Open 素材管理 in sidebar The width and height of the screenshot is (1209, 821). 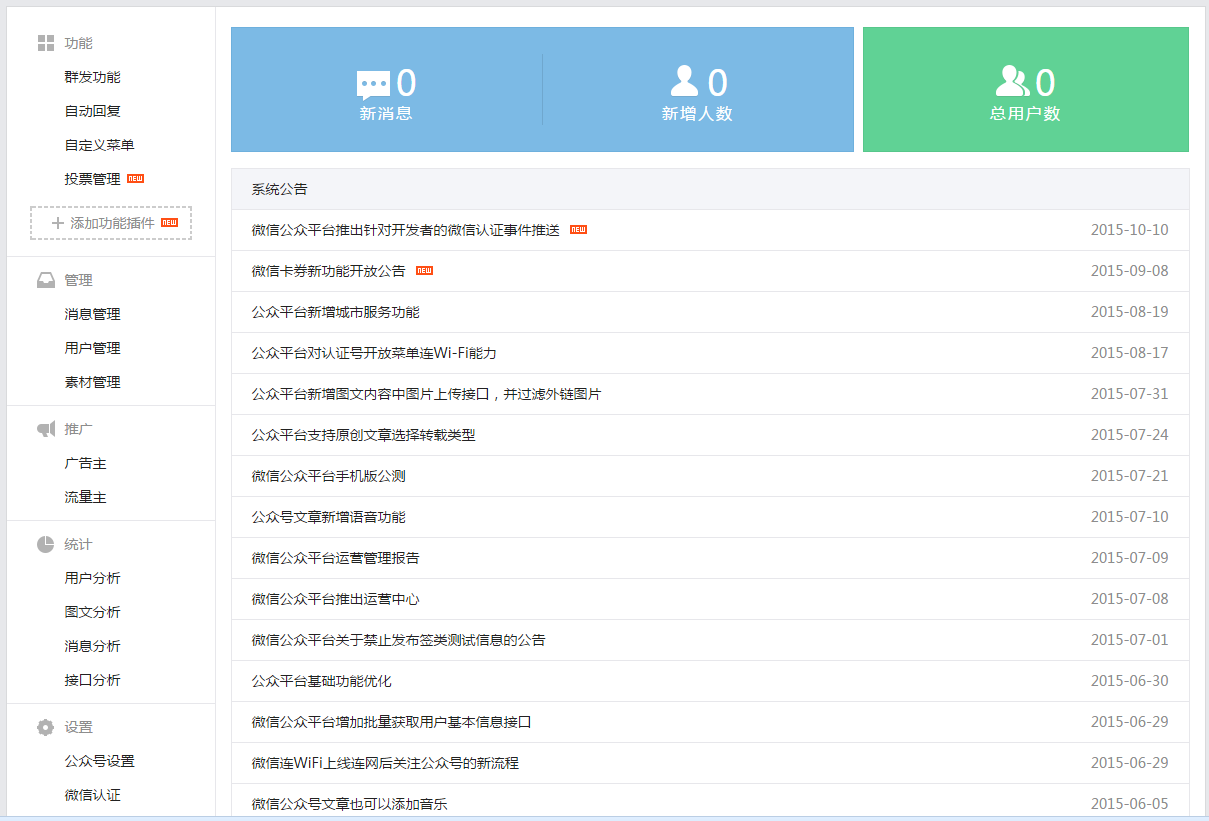92,382
